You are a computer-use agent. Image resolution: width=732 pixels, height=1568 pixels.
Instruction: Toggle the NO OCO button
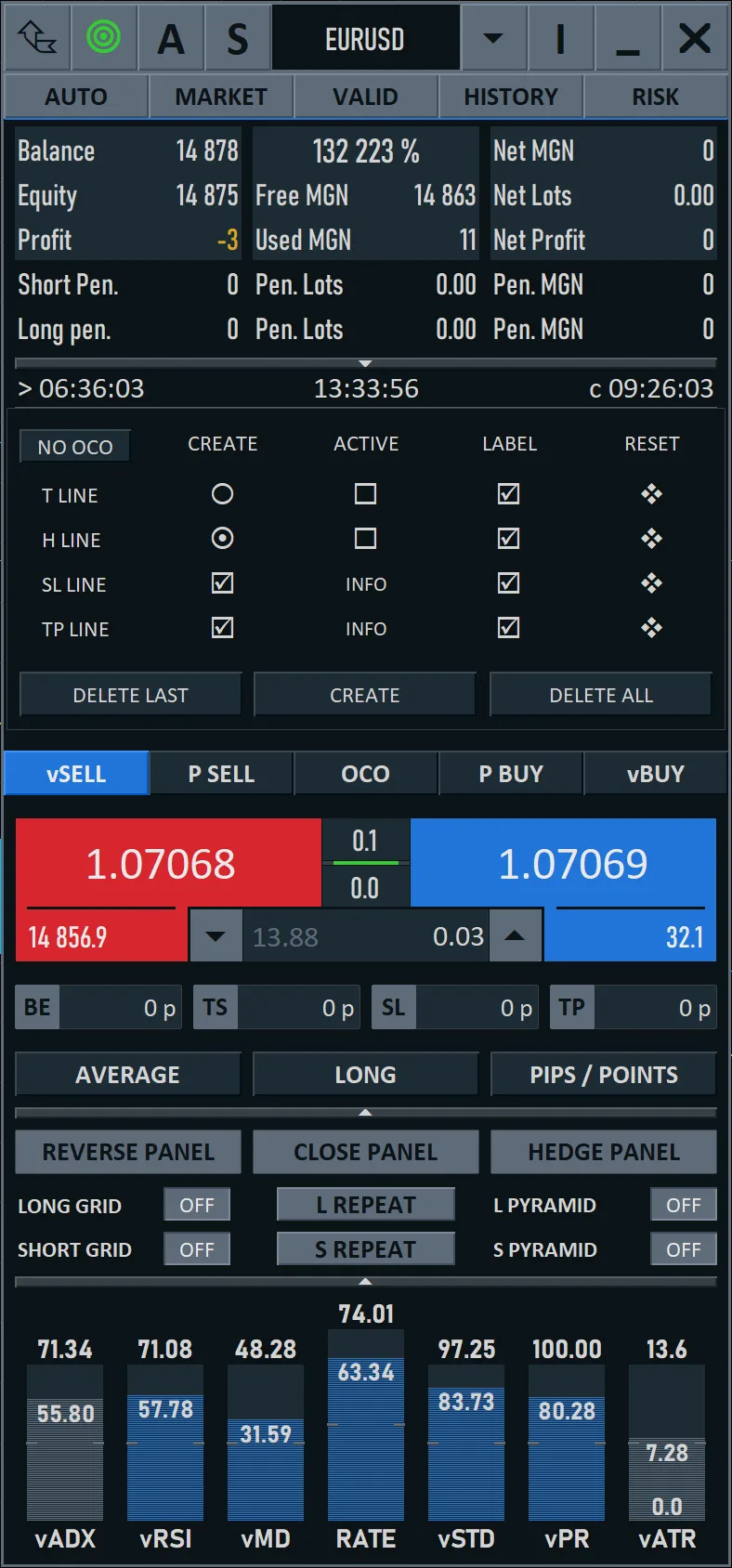tap(75, 447)
